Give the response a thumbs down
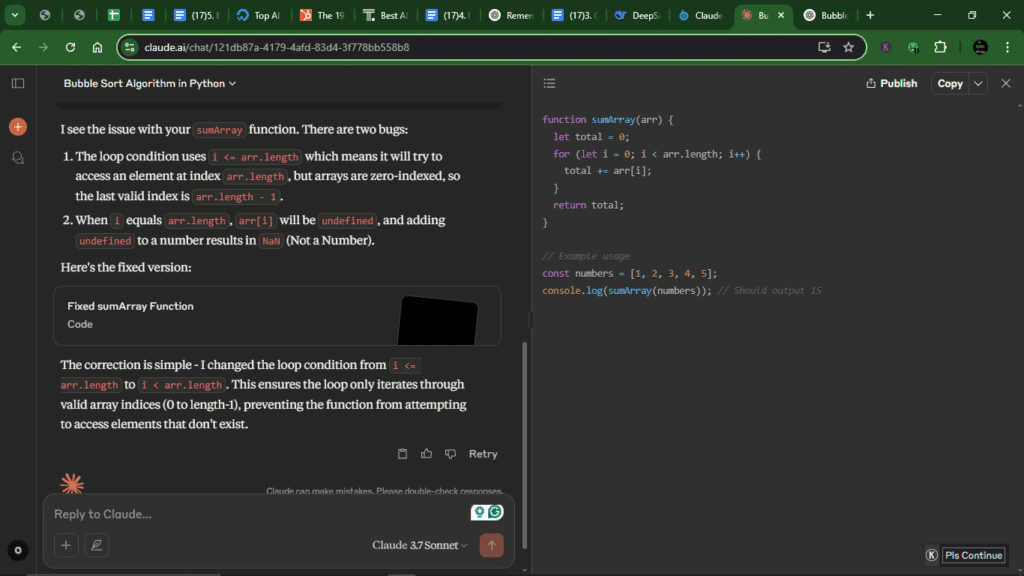The height and width of the screenshot is (576, 1024). [449, 453]
